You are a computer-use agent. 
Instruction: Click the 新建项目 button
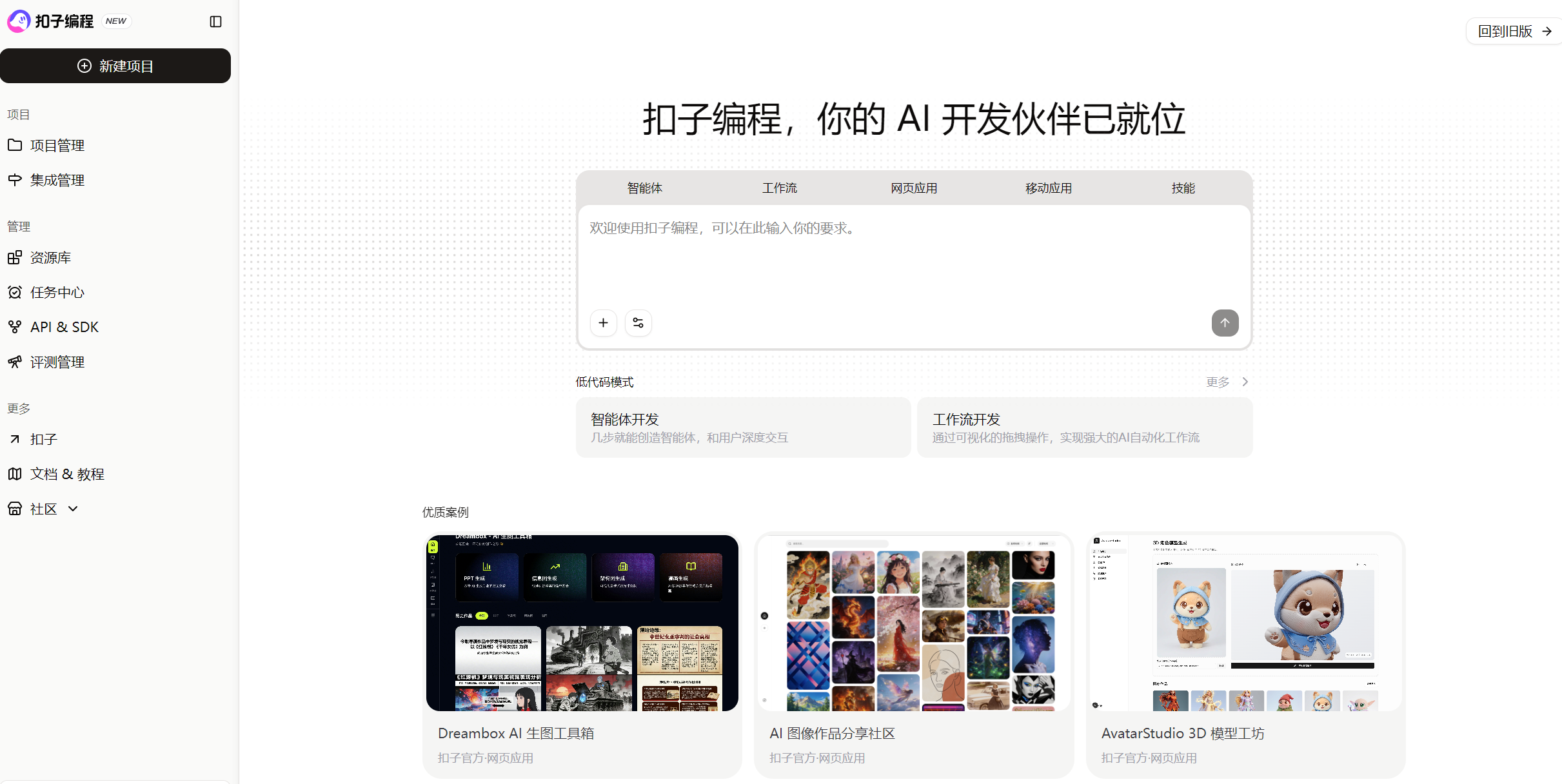tap(115, 66)
